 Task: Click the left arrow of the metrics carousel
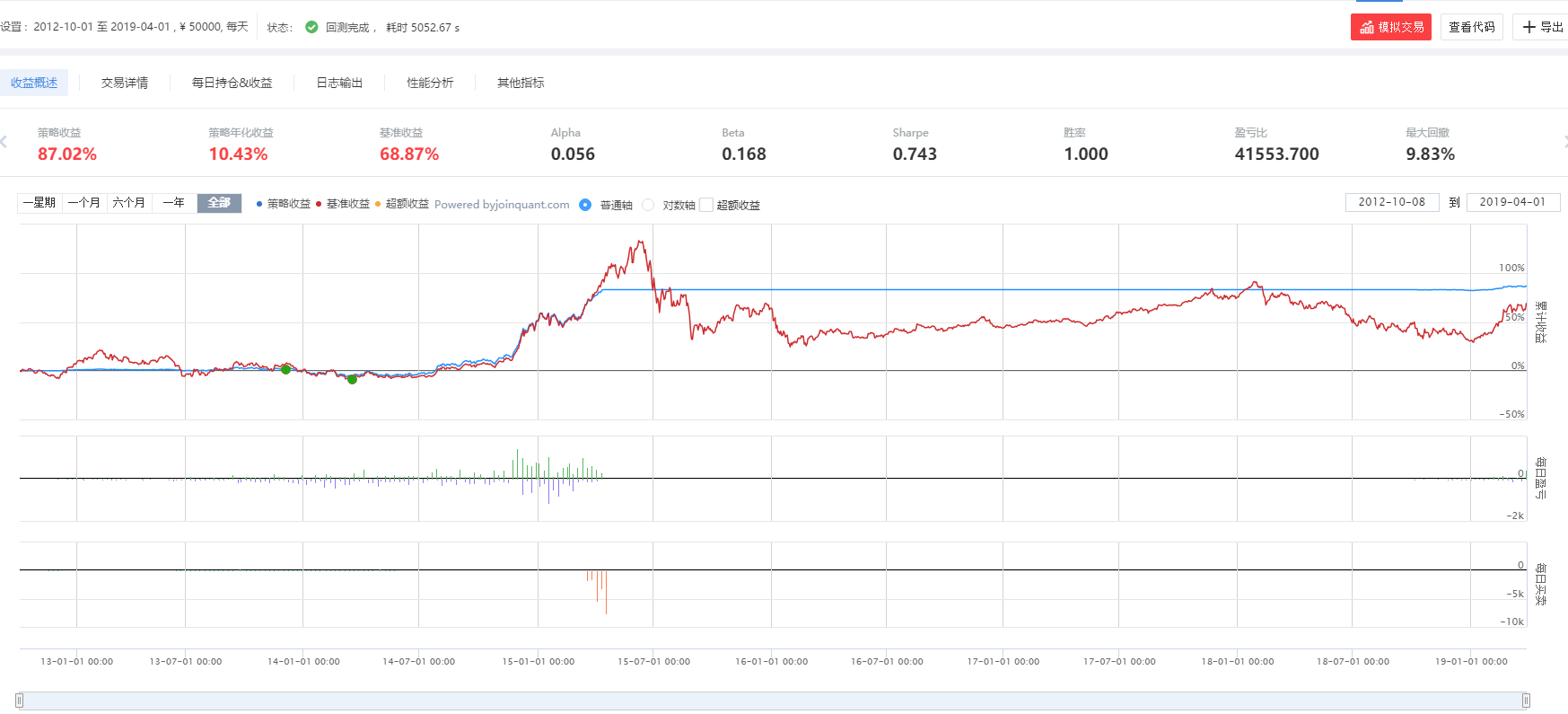click(4, 142)
